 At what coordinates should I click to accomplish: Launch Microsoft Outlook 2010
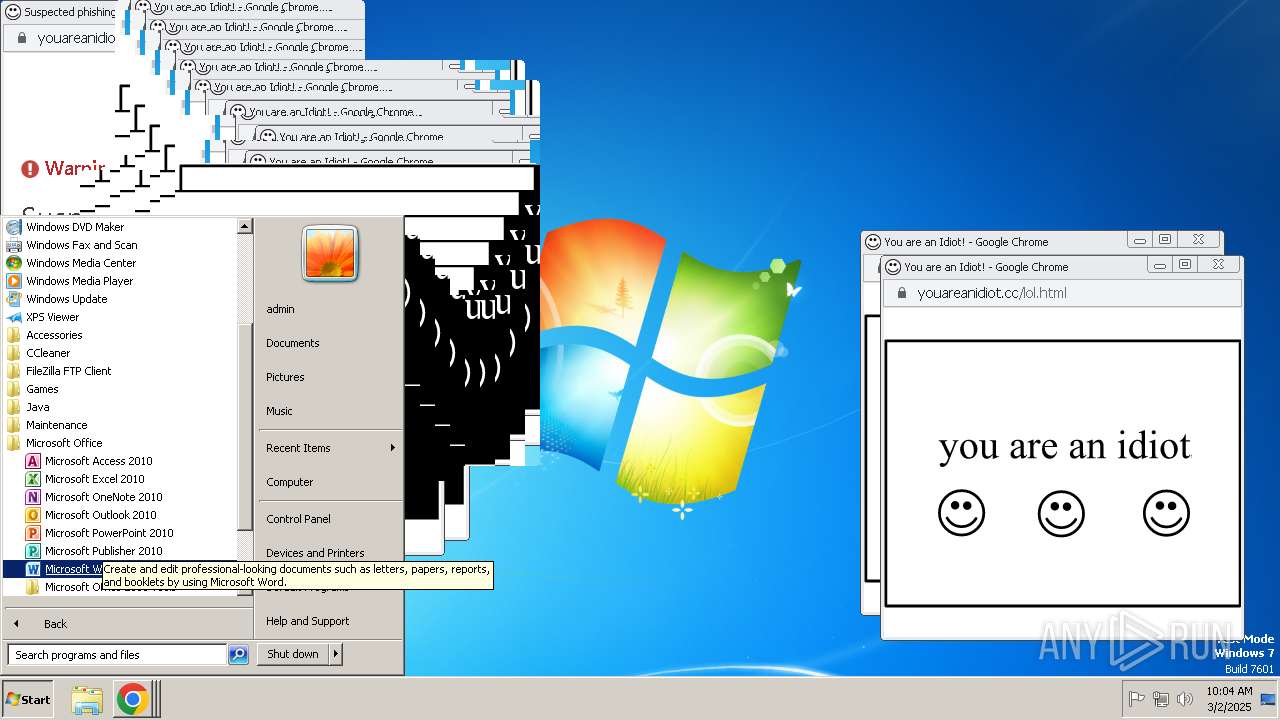pos(100,515)
